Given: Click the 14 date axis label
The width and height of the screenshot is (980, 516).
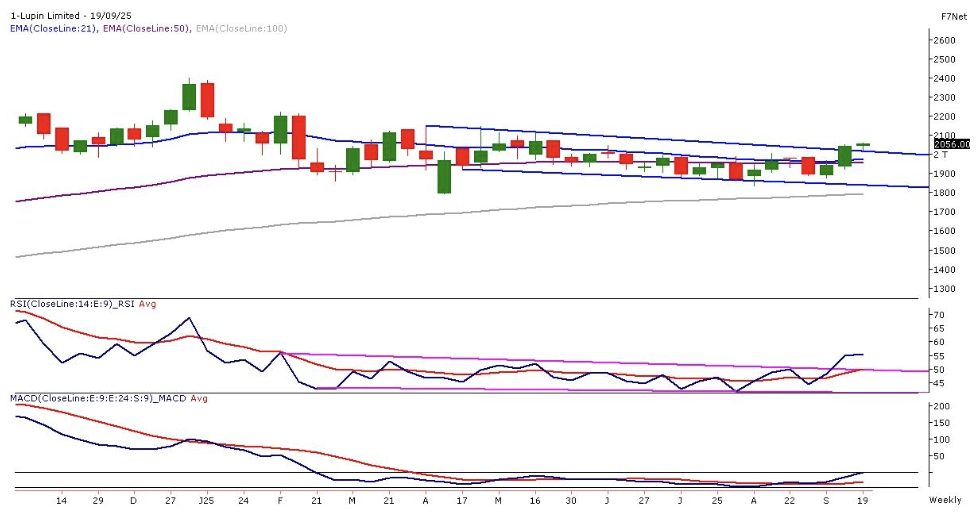Looking at the screenshot, I should click(x=61, y=501).
